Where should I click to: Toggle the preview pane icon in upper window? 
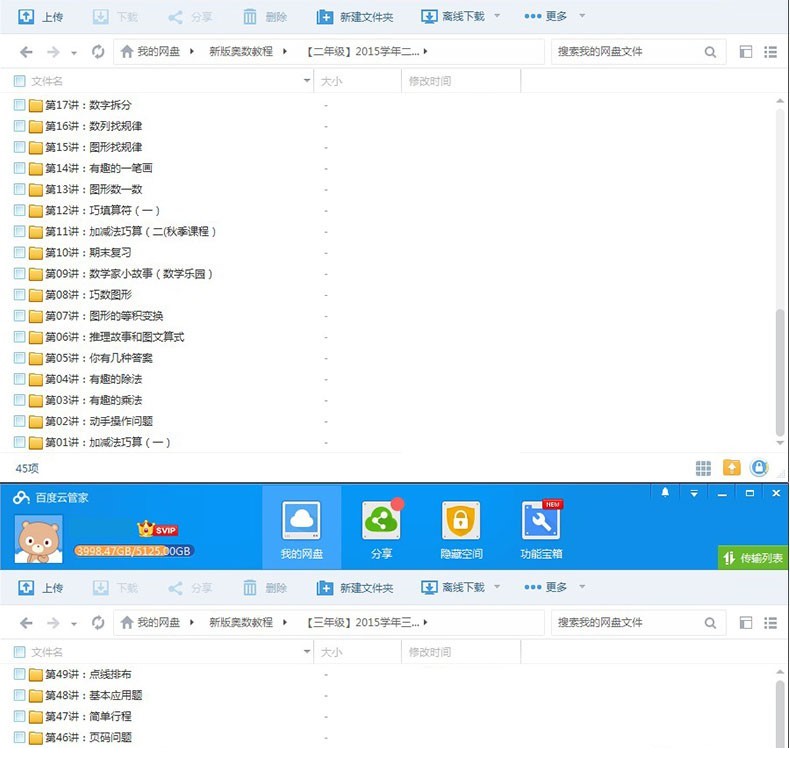point(746,51)
